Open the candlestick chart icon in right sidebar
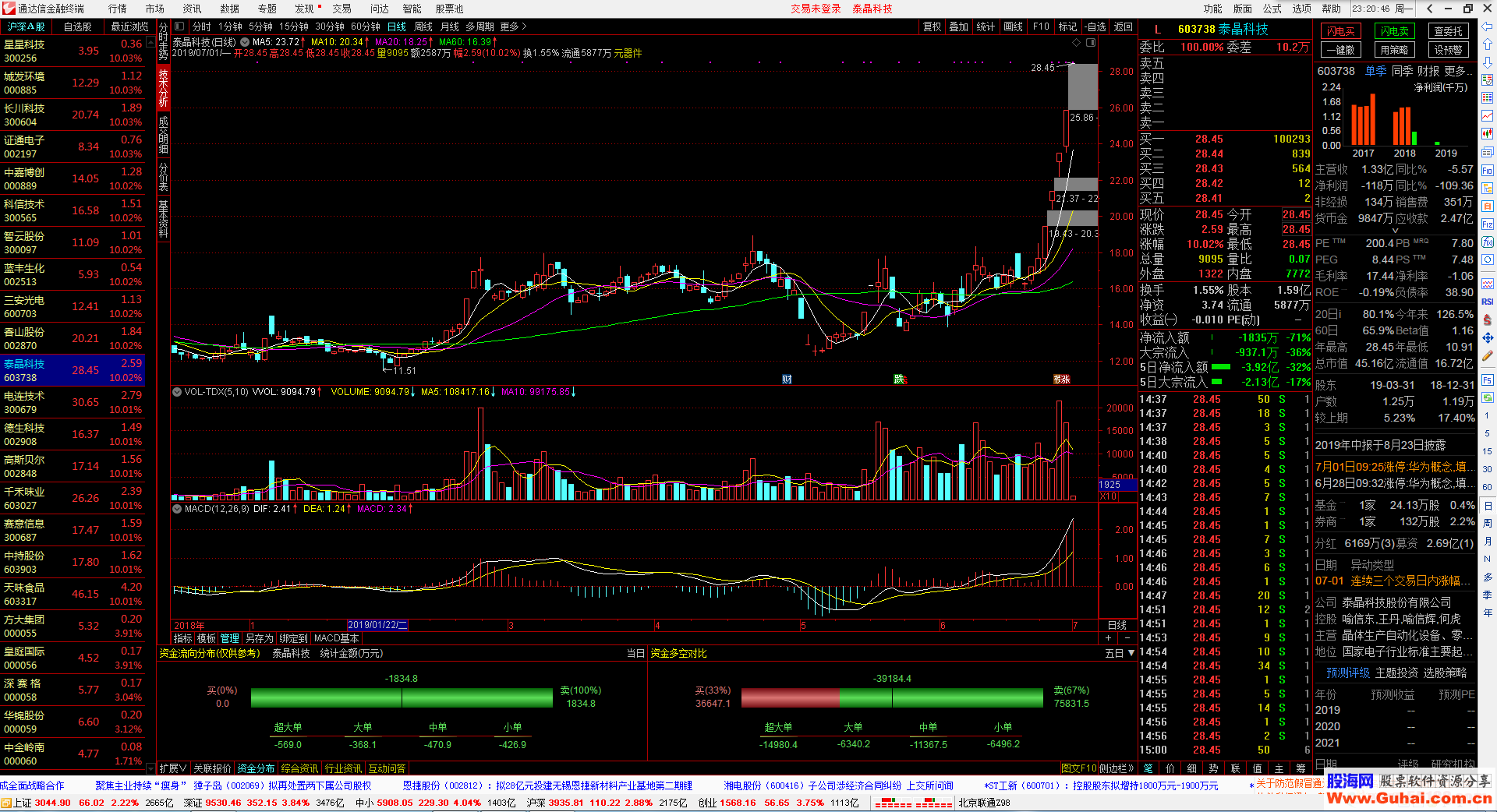Viewport: 1497px width, 812px height. click(x=1488, y=134)
